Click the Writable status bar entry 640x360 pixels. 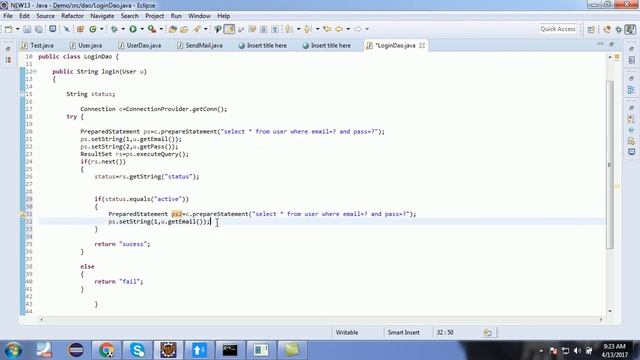[347, 333]
